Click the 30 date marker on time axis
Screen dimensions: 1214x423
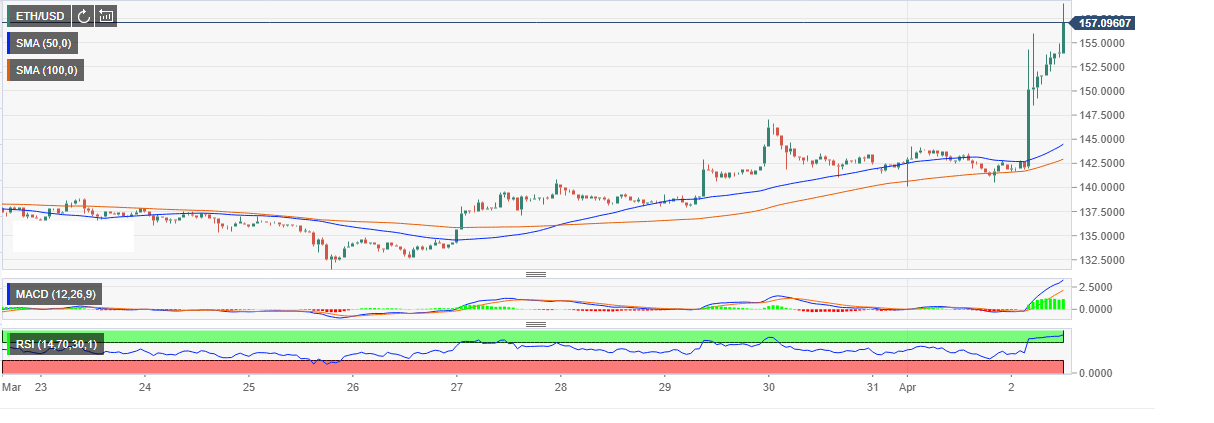click(x=768, y=386)
